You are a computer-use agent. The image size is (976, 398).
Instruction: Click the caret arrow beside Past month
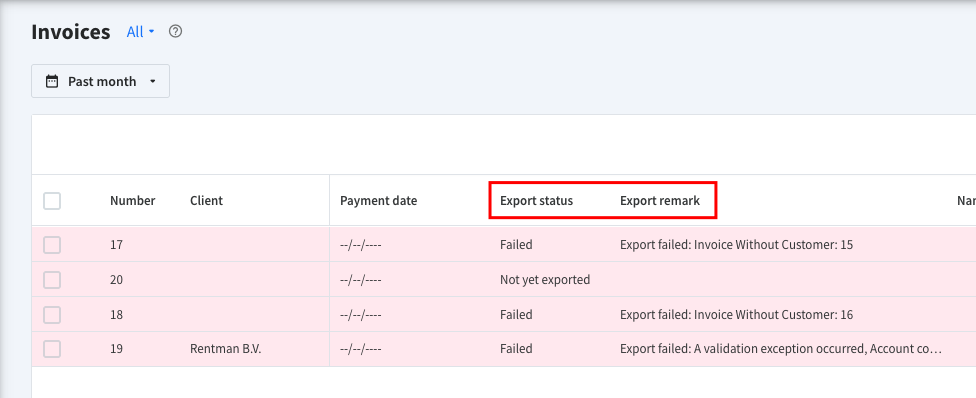[152, 82]
